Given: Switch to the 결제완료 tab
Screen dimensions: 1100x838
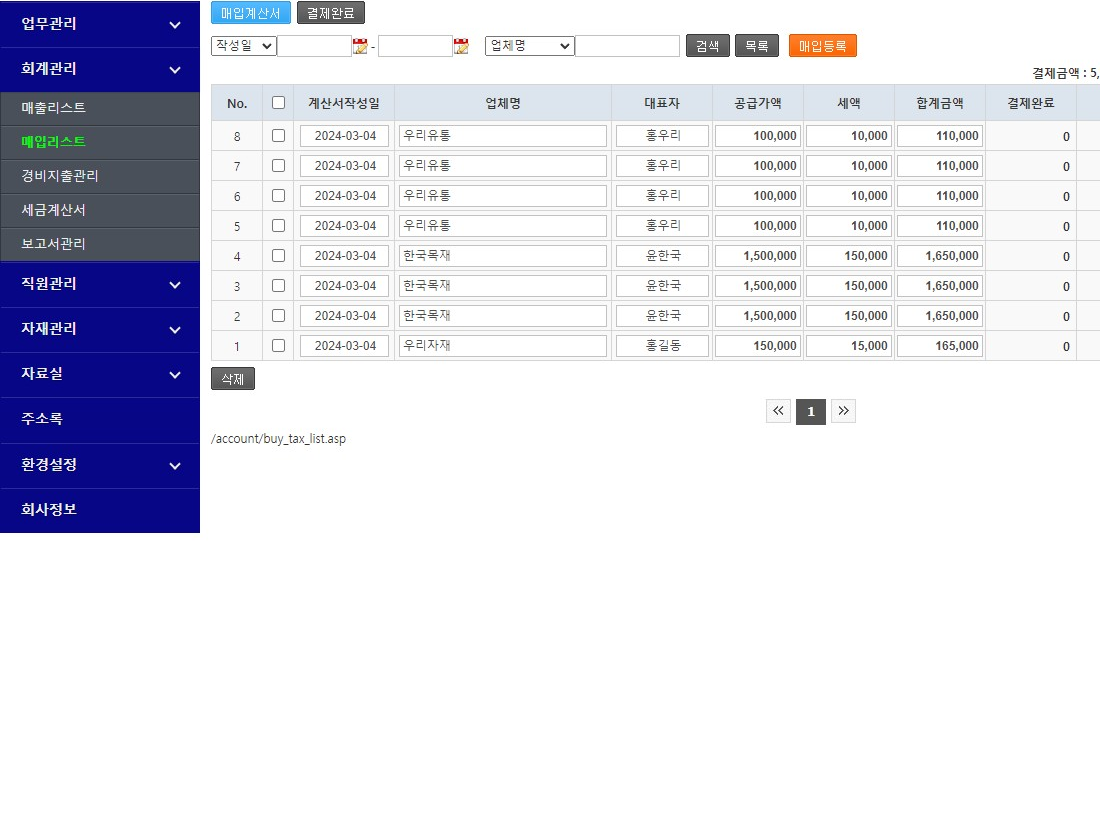Looking at the screenshot, I should pyautogui.click(x=330, y=13).
